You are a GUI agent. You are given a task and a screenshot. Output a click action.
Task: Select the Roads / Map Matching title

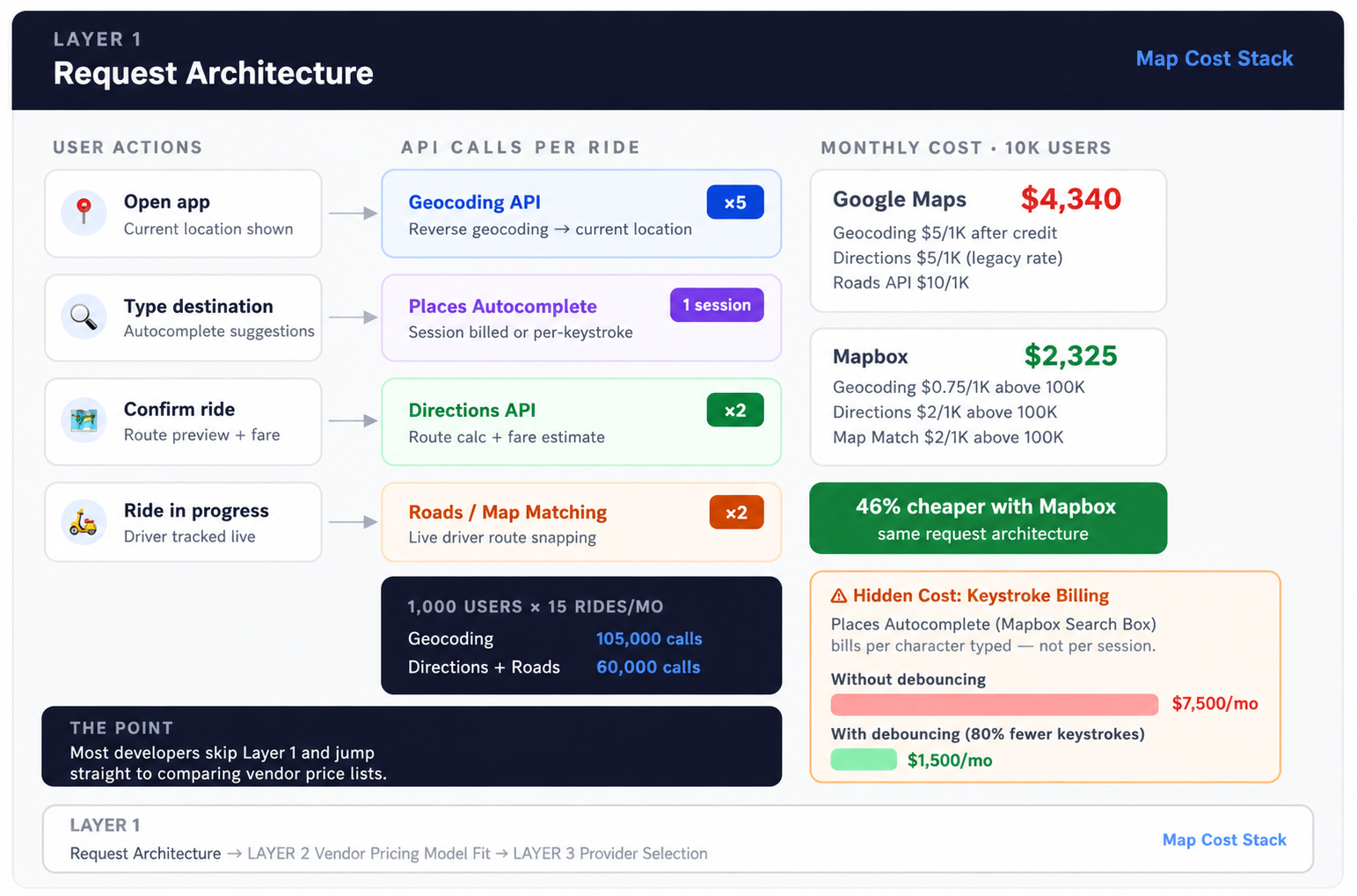(507, 513)
